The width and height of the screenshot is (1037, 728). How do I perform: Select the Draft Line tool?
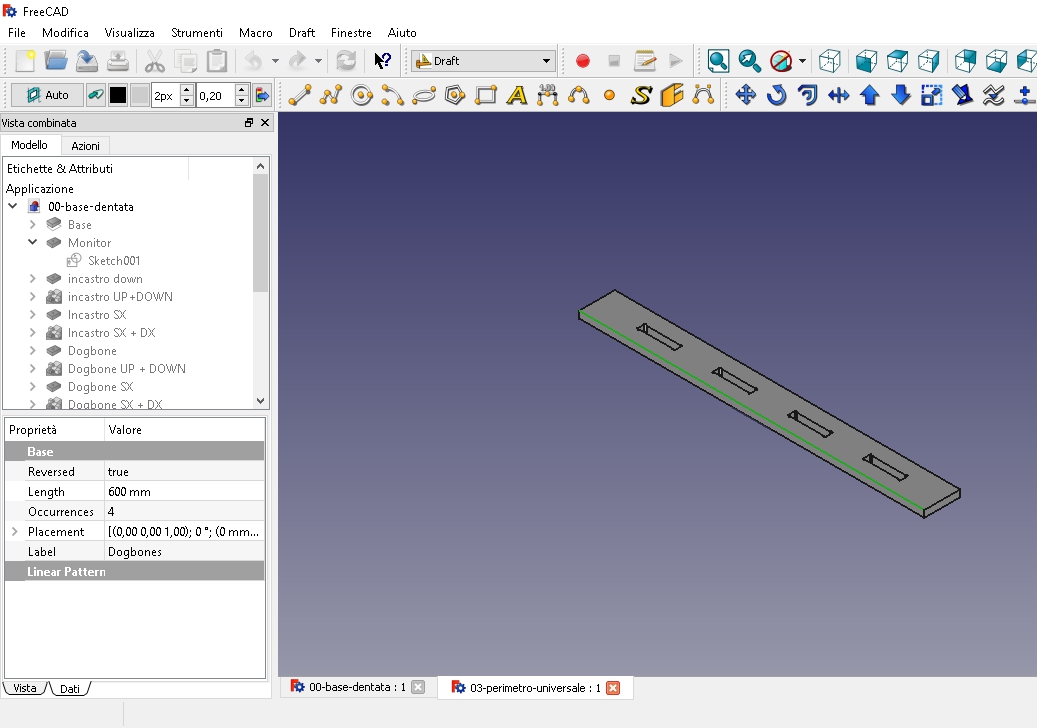(x=300, y=95)
